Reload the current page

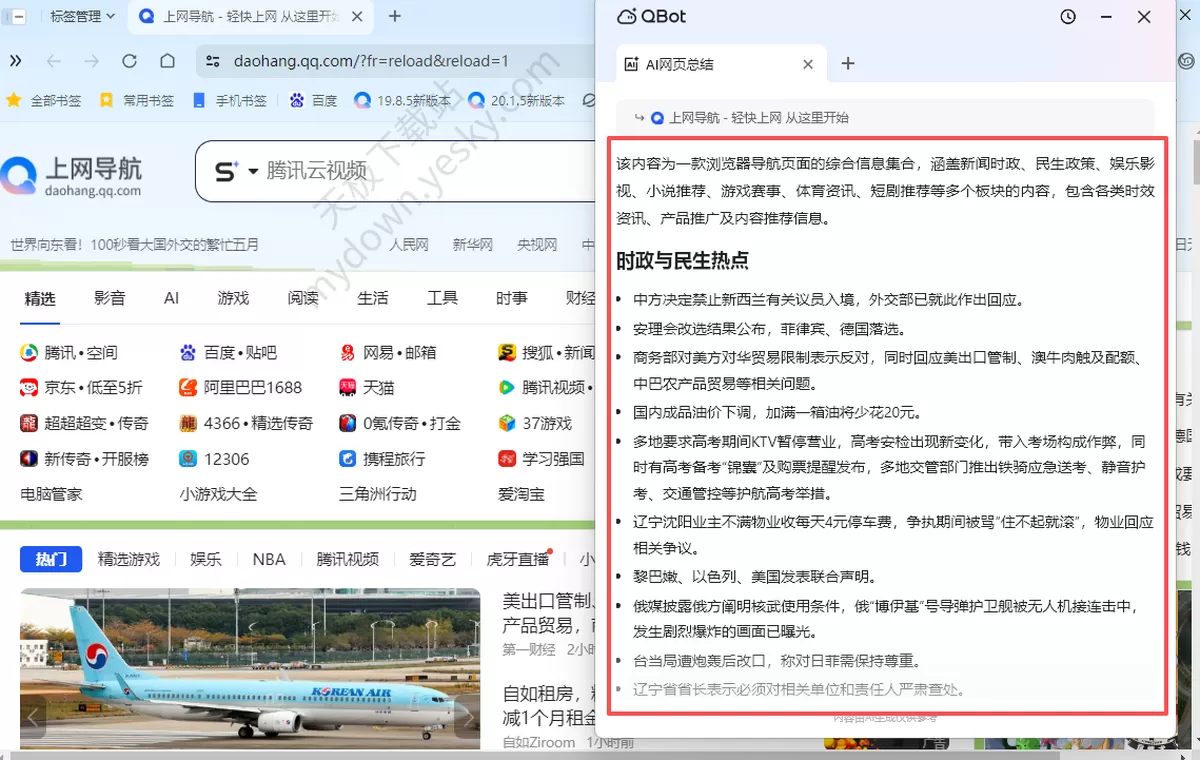[x=129, y=61]
